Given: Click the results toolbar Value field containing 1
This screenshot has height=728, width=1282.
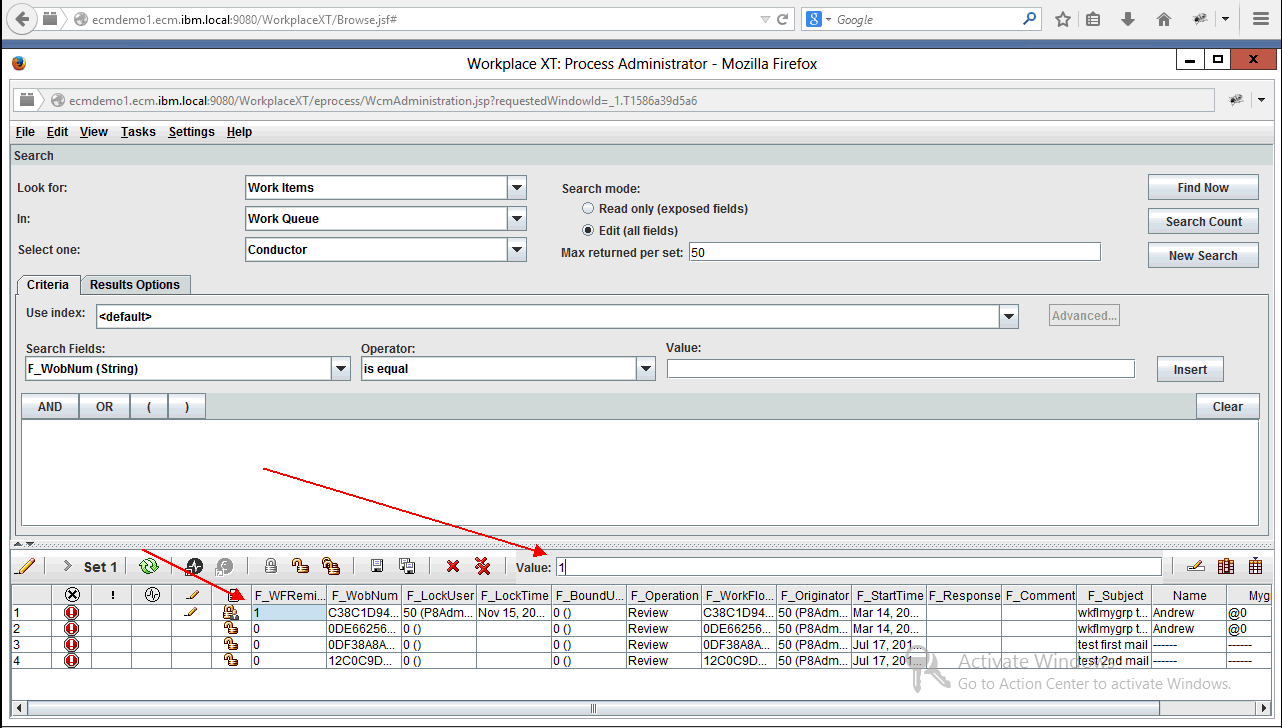Looking at the screenshot, I should click(859, 567).
